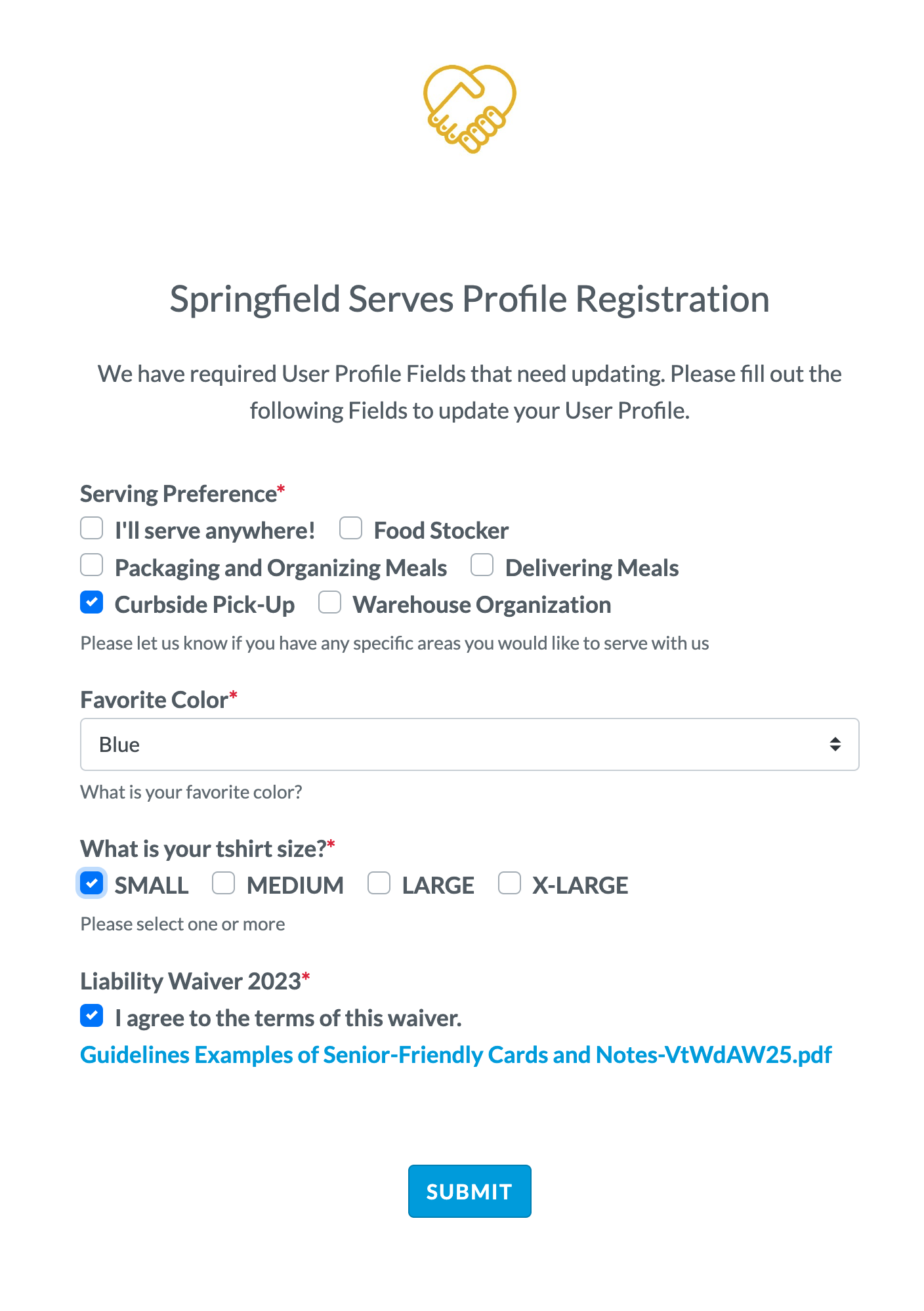Uncheck the SMALL tshirt size
This screenshot has width=924, height=1311.
[x=92, y=883]
